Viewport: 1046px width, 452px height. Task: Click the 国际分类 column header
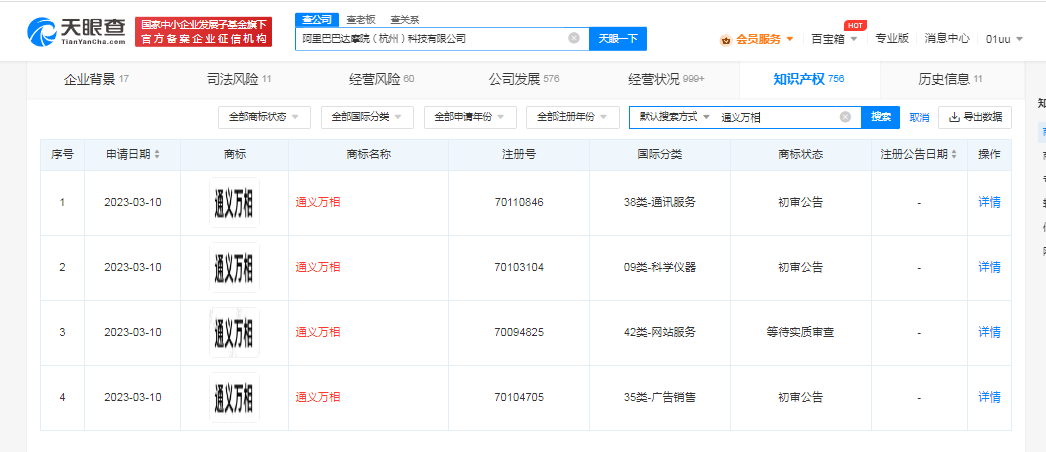(x=659, y=155)
